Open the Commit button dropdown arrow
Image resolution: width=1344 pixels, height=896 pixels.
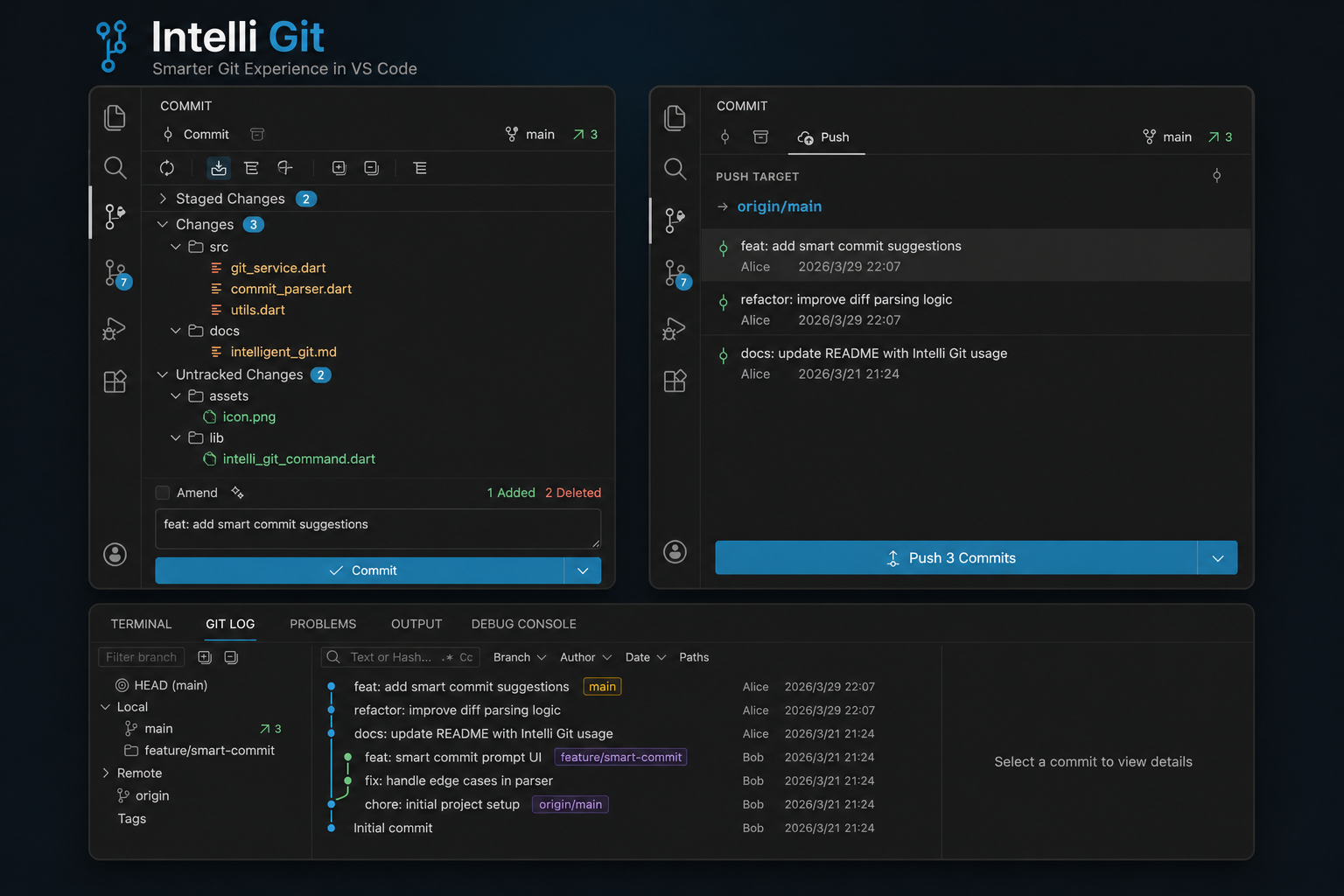[583, 570]
